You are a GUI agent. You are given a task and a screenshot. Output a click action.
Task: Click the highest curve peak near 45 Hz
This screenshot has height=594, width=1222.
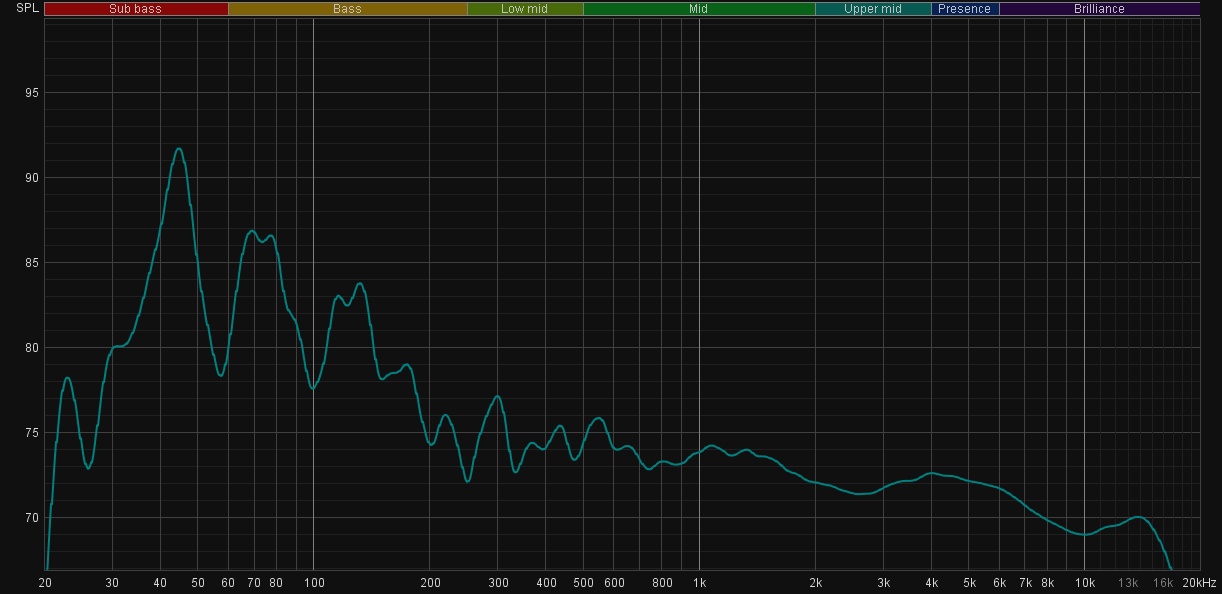(178, 149)
